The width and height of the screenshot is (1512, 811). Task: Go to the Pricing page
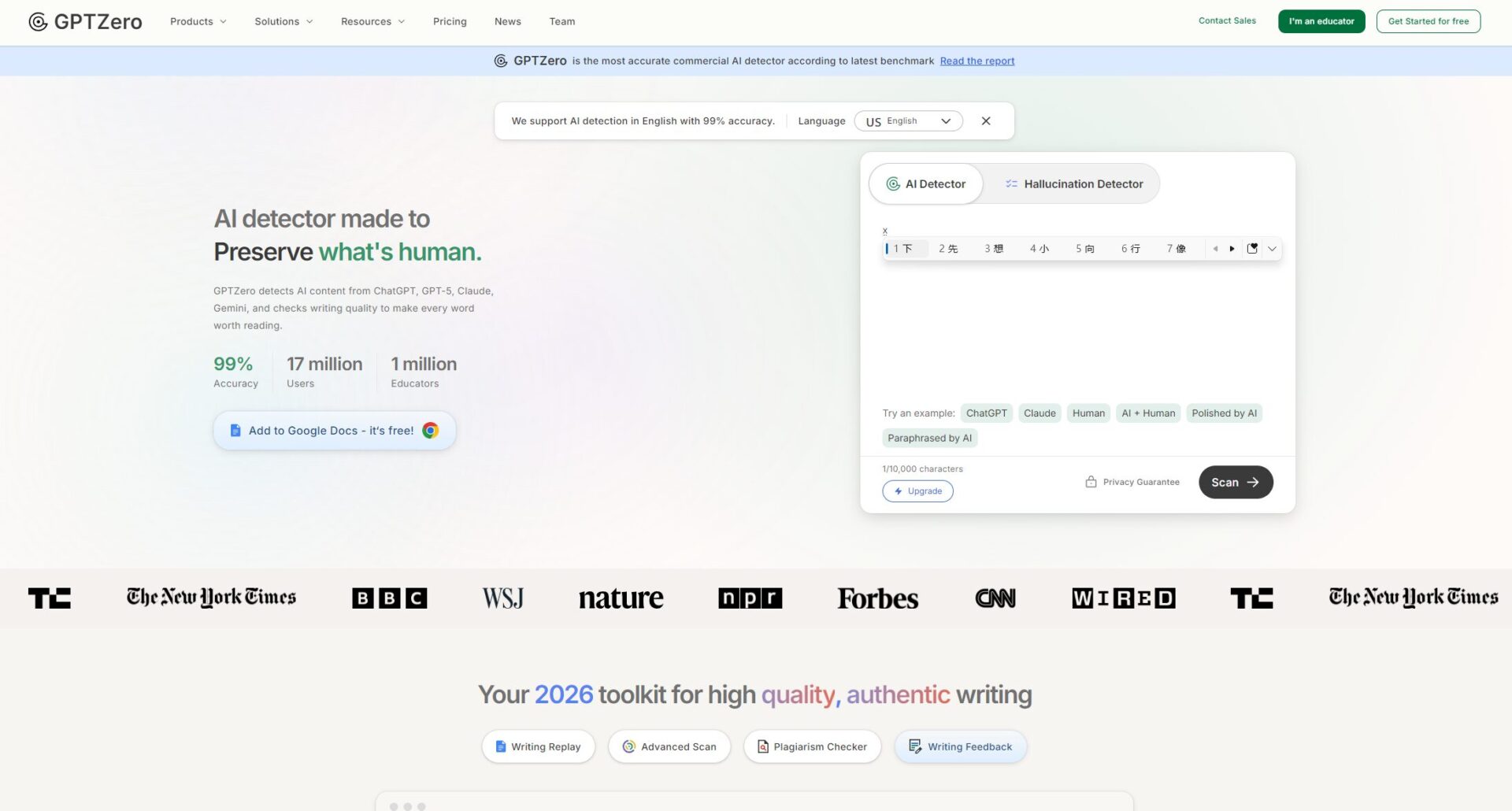pyautogui.click(x=450, y=21)
